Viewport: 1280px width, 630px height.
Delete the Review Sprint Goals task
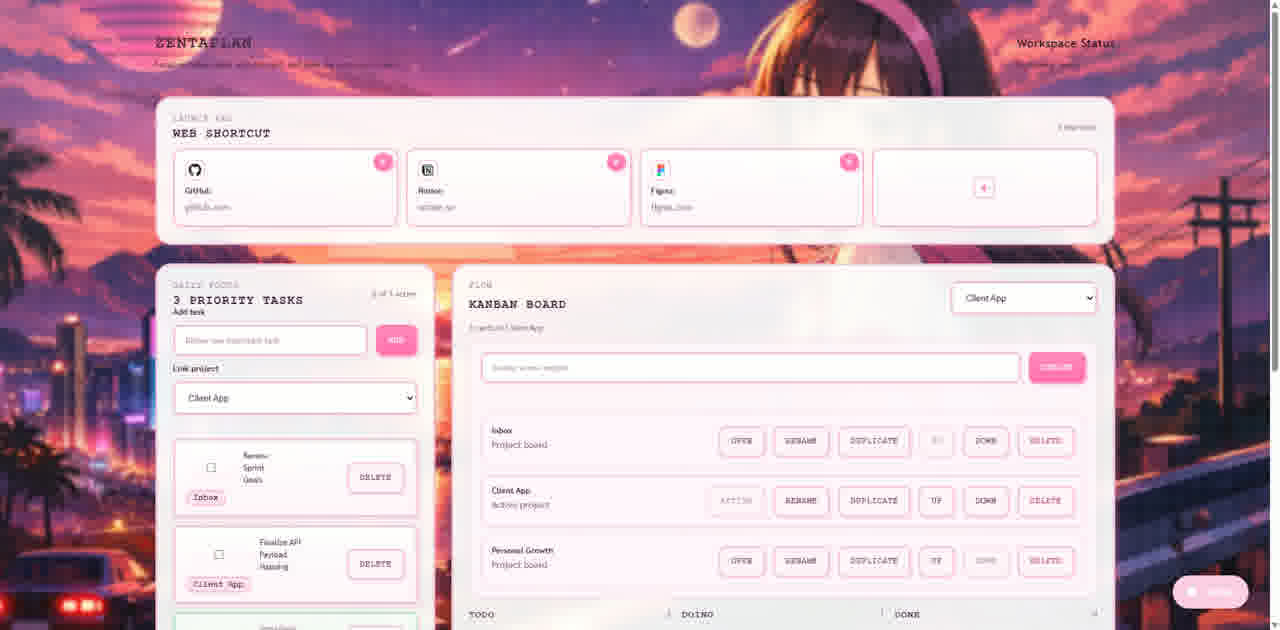(375, 478)
